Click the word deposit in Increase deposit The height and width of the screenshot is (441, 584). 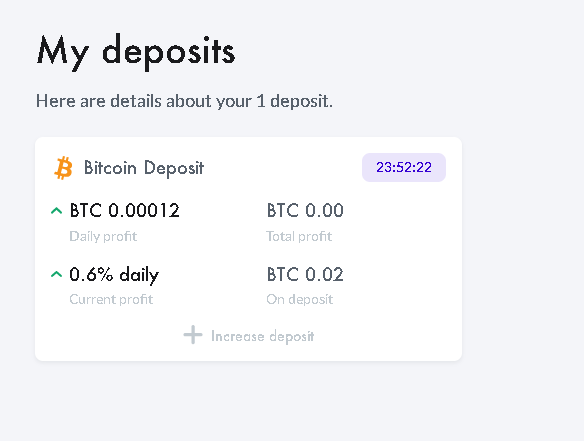click(292, 337)
